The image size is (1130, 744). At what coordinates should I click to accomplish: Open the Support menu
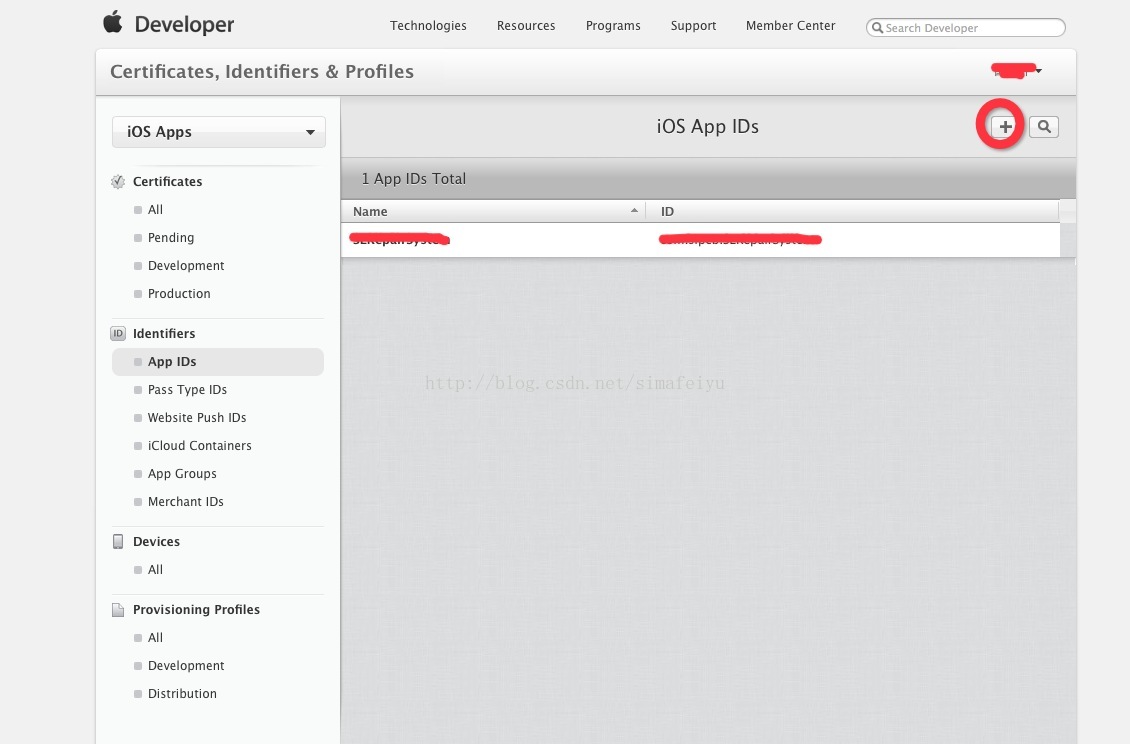click(x=693, y=25)
